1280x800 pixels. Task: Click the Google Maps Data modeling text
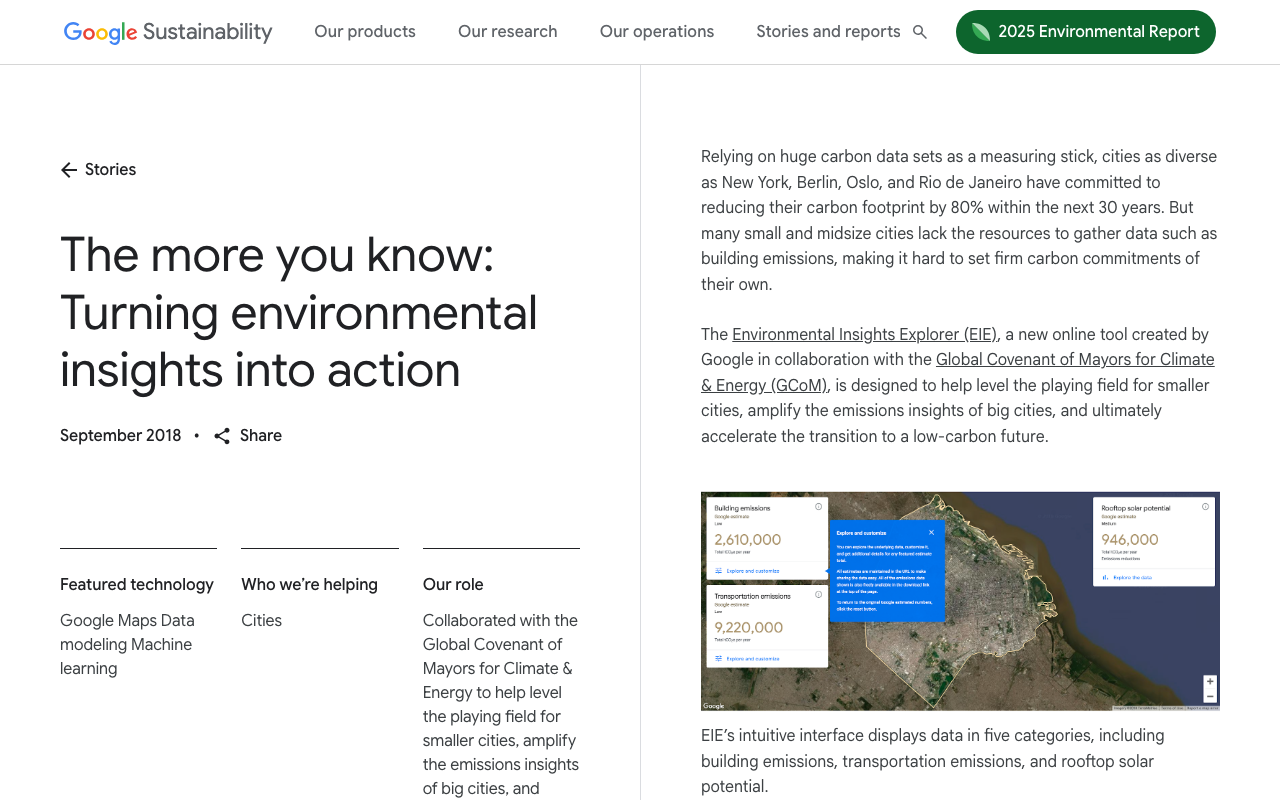(127, 645)
